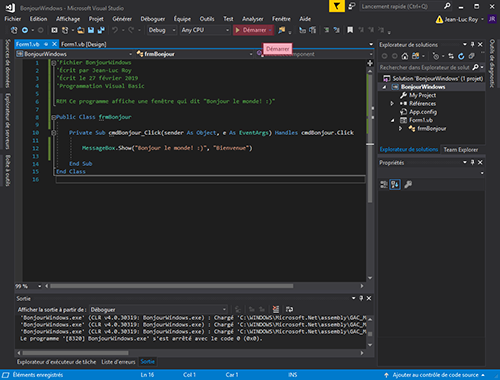Open the Déboguer menu

[153, 19]
